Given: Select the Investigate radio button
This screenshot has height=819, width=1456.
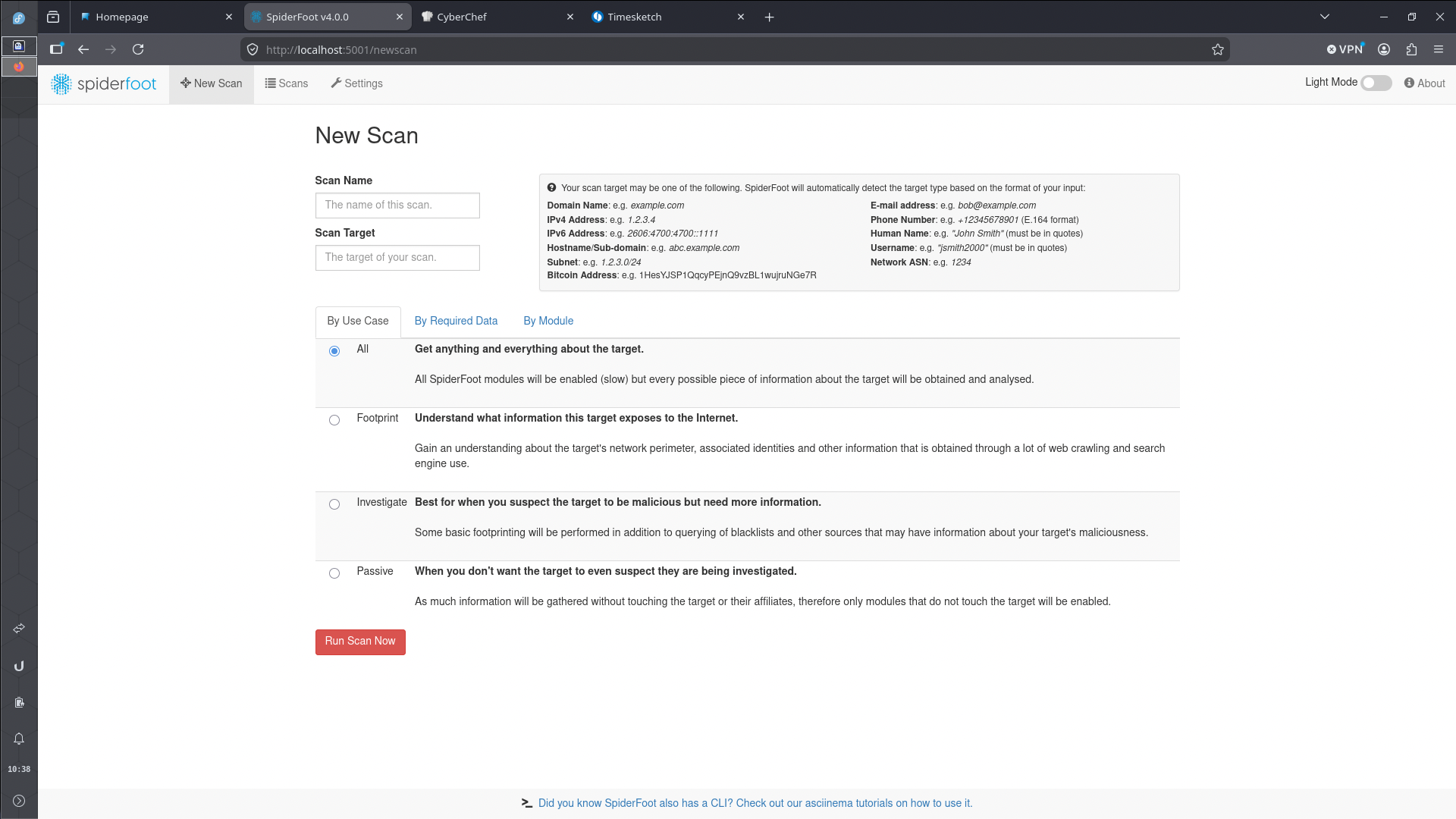Looking at the screenshot, I should [x=334, y=504].
